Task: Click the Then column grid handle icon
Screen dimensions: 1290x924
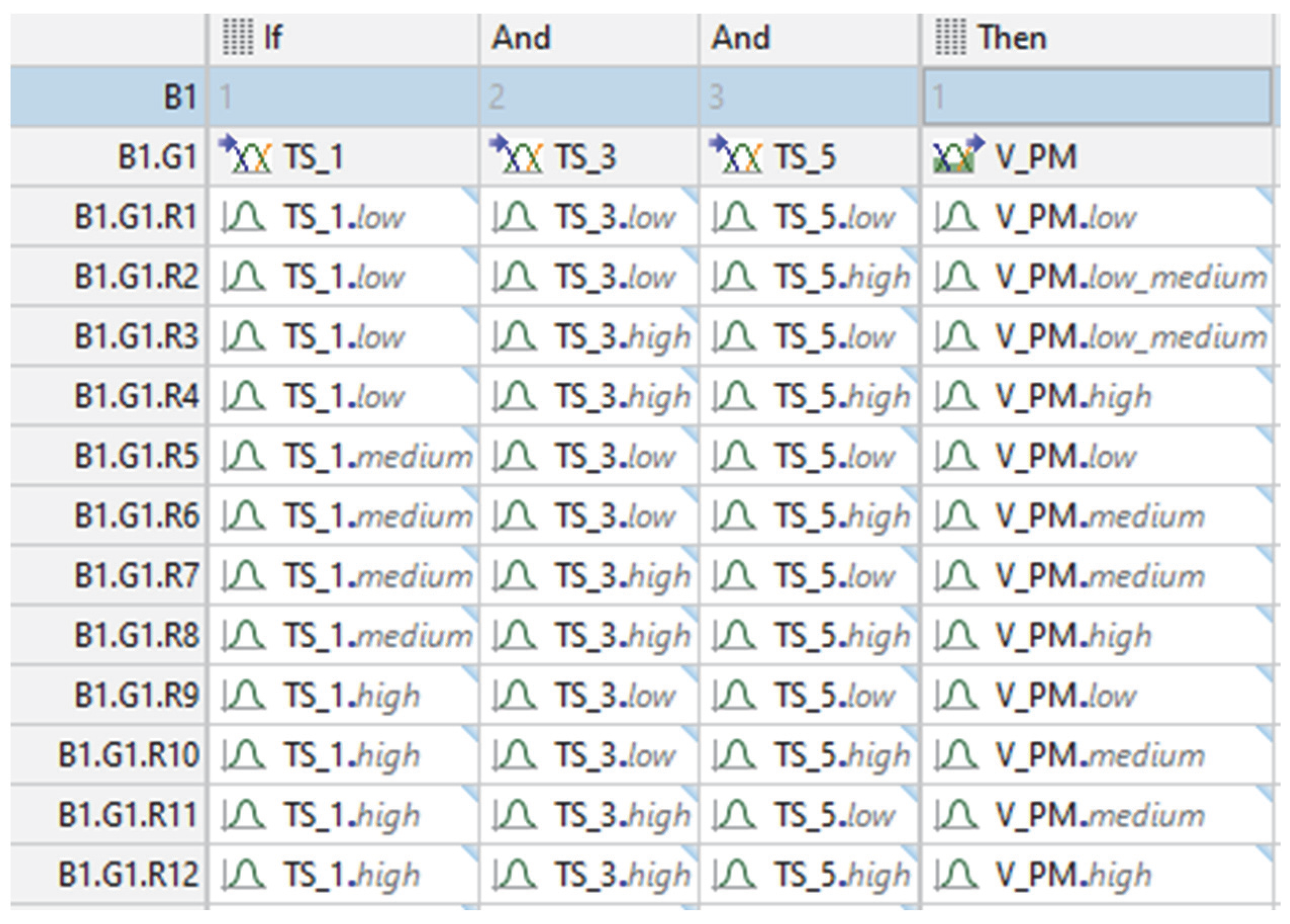Action: (951, 37)
